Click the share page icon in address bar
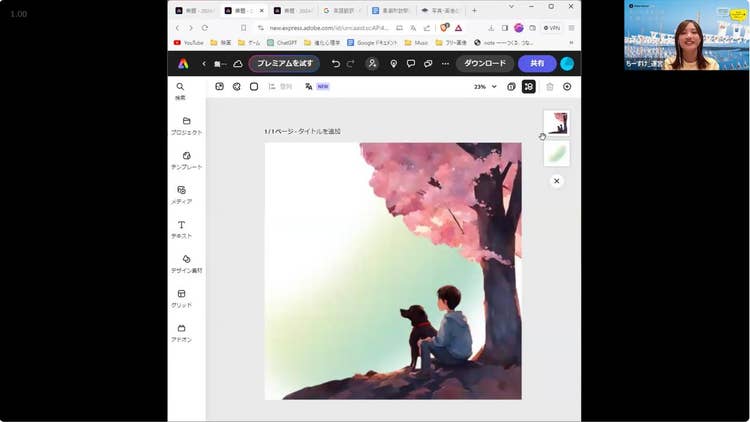 [427, 28]
